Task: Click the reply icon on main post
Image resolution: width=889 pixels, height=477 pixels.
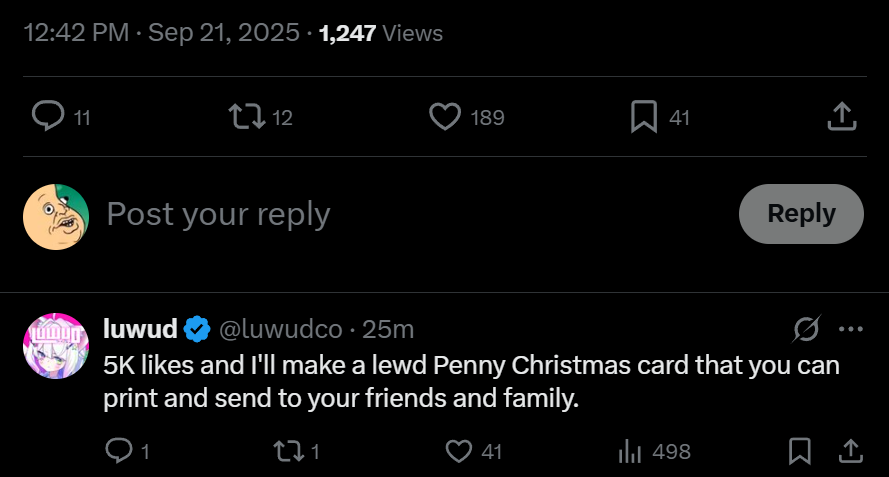Action: click(48, 117)
